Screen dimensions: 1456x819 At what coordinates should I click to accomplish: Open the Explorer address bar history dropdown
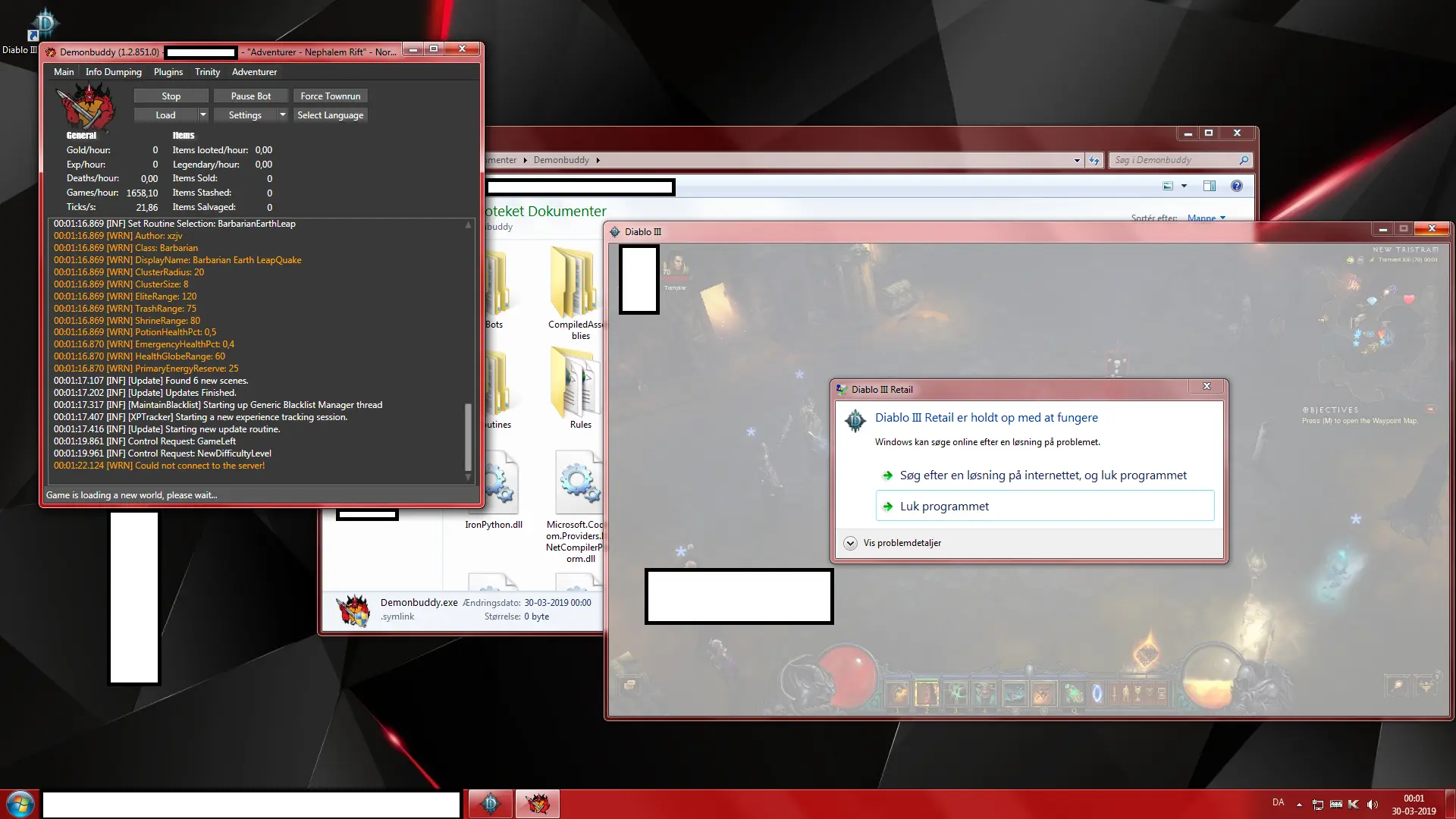point(1077,160)
